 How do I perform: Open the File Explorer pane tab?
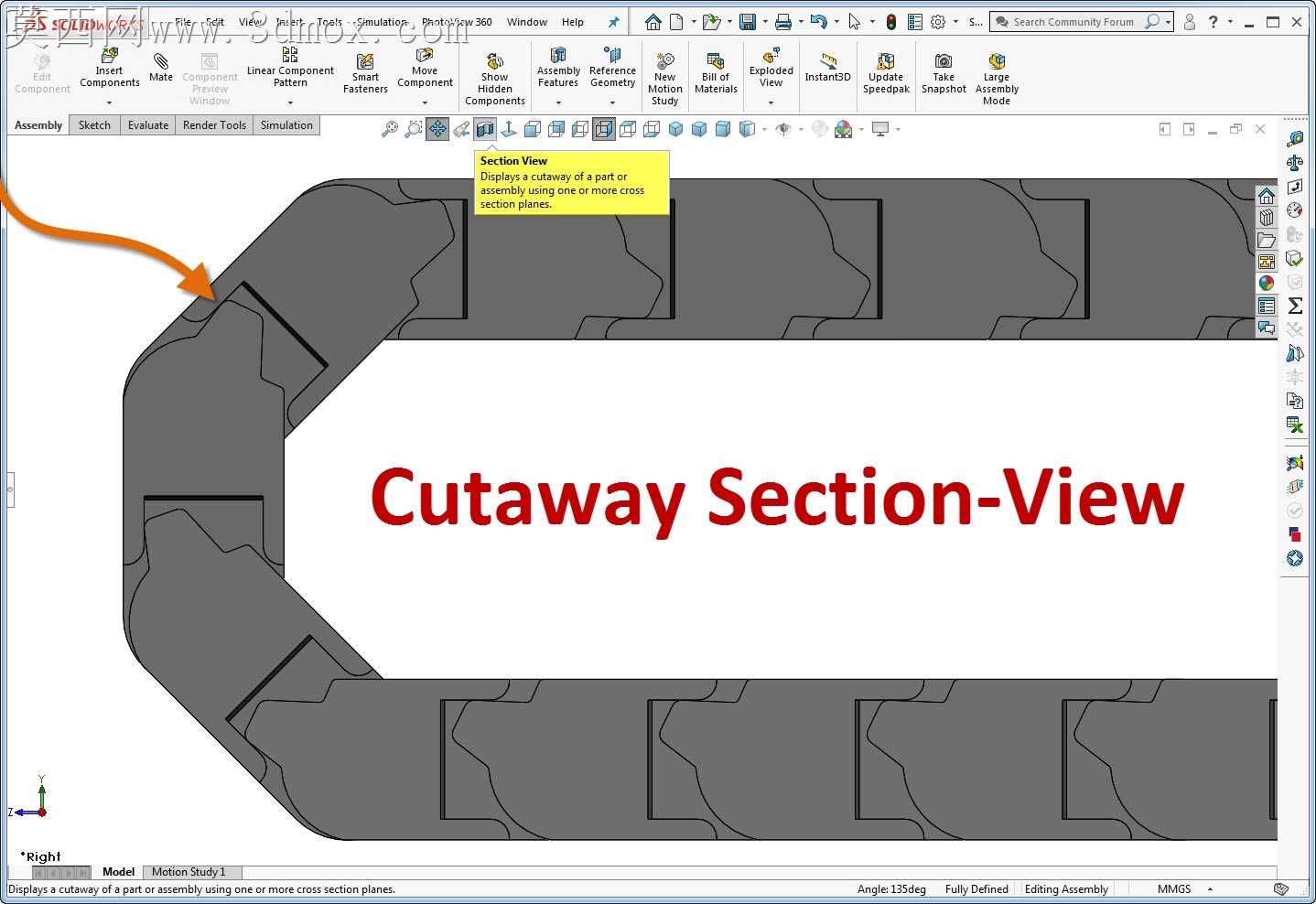pyautogui.click(x=1267, y=240)
